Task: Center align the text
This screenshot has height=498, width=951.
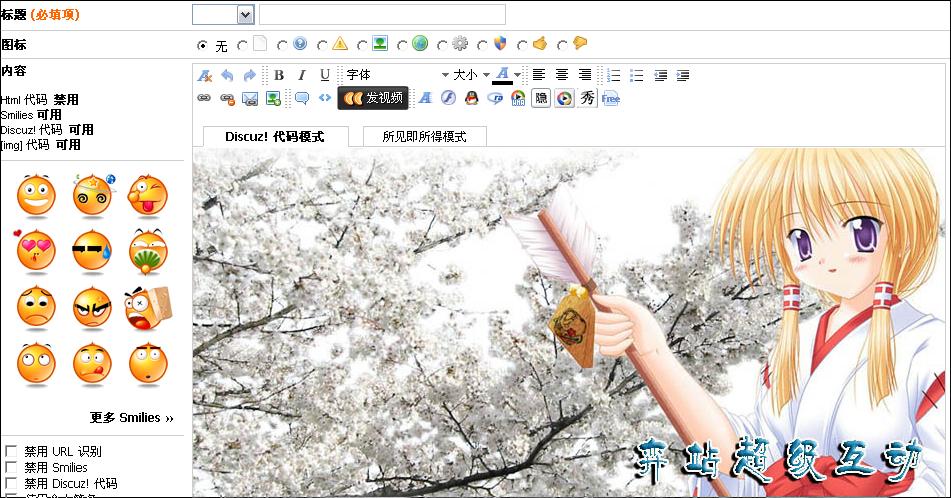Action: point(562,75)
